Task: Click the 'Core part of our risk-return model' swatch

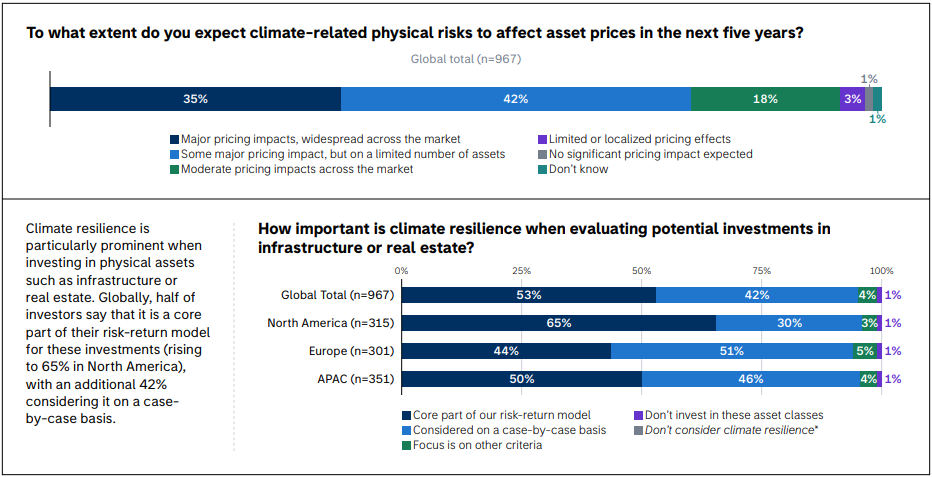Action: (406, 415)
